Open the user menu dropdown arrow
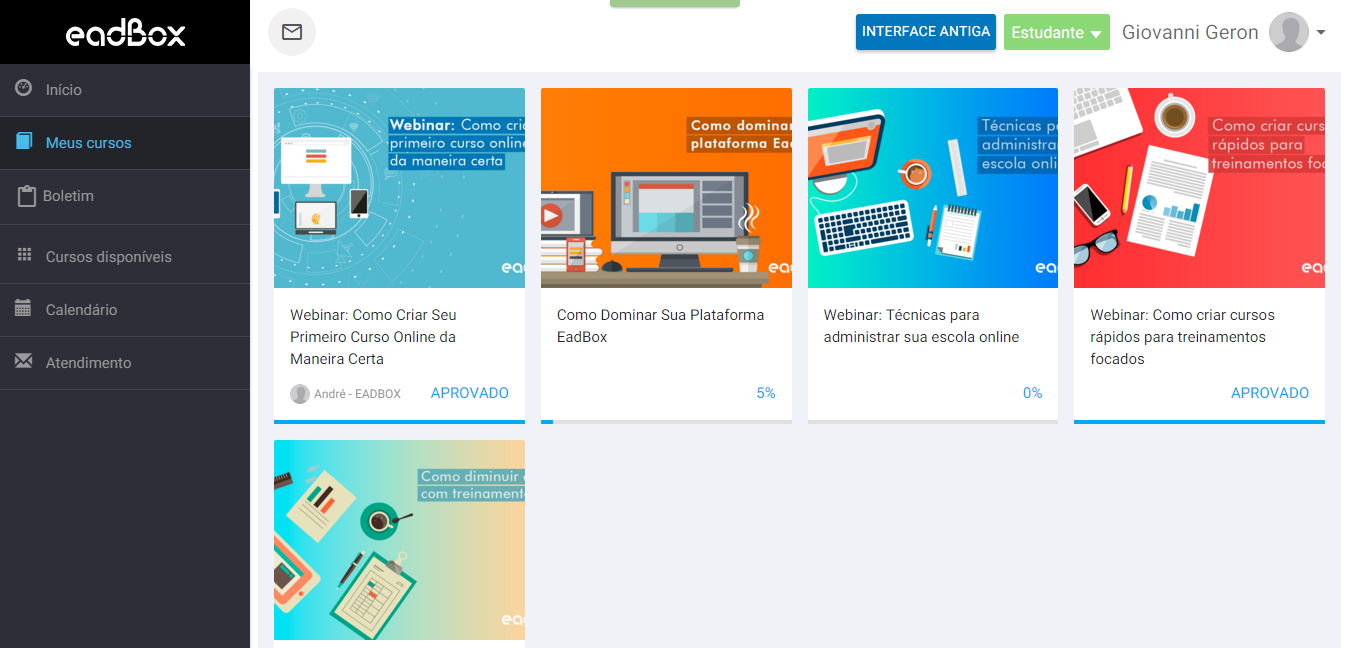The height and width of the screenshot is (648, 1347). pos(1321,32)
